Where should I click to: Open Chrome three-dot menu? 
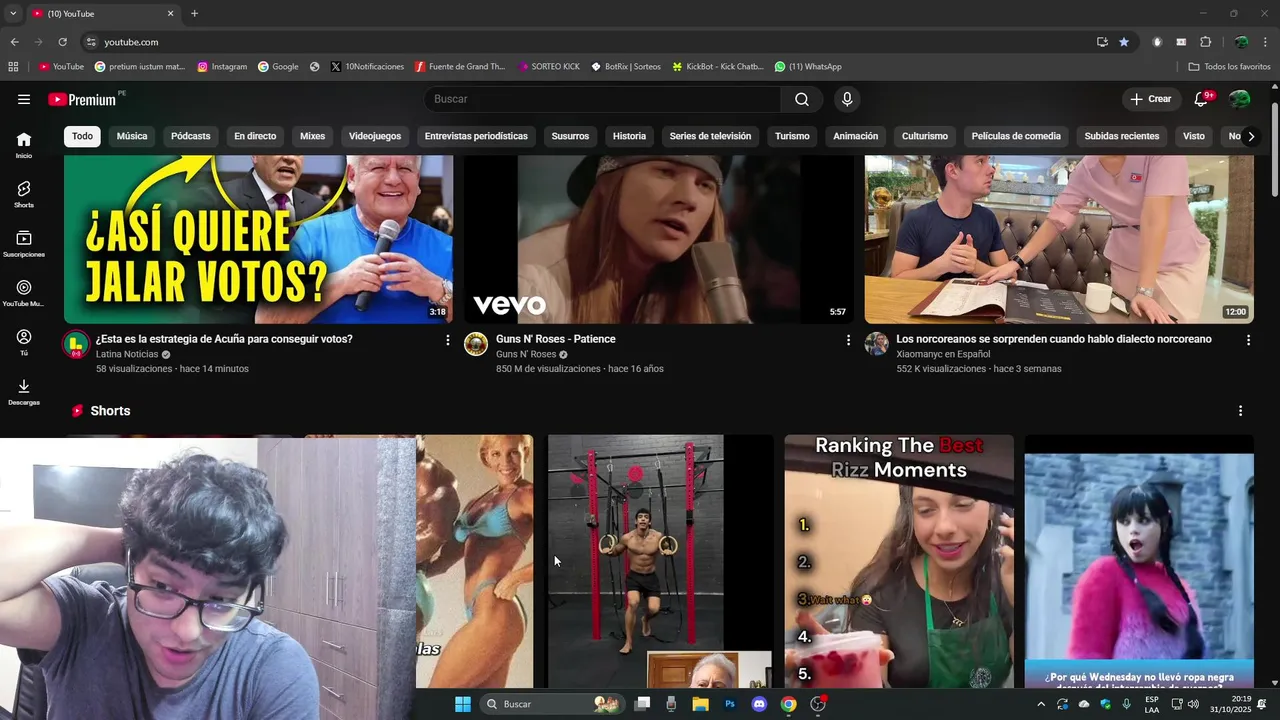click(x=1266, y=42)
